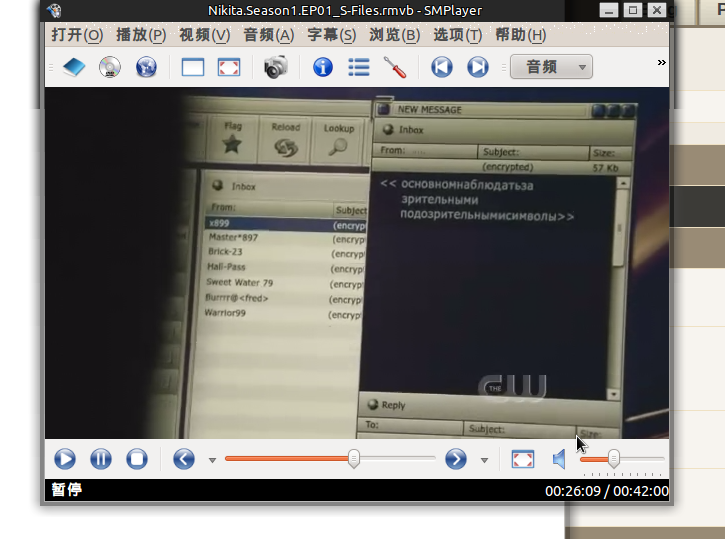
Task: Expand toolbar overflow chevron
Action: tap(662, 62)
